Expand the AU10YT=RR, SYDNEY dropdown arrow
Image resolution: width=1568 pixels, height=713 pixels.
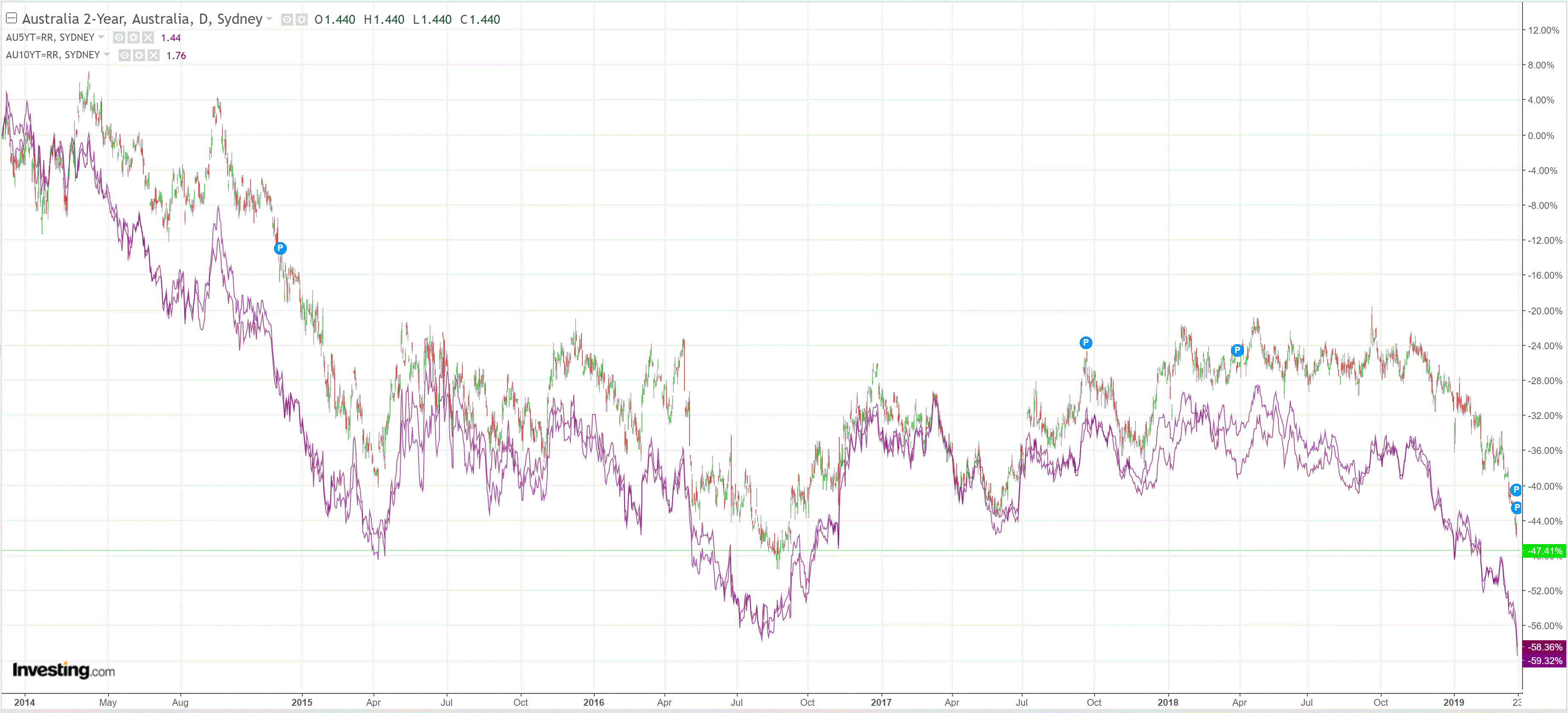[x=106, y=55]
